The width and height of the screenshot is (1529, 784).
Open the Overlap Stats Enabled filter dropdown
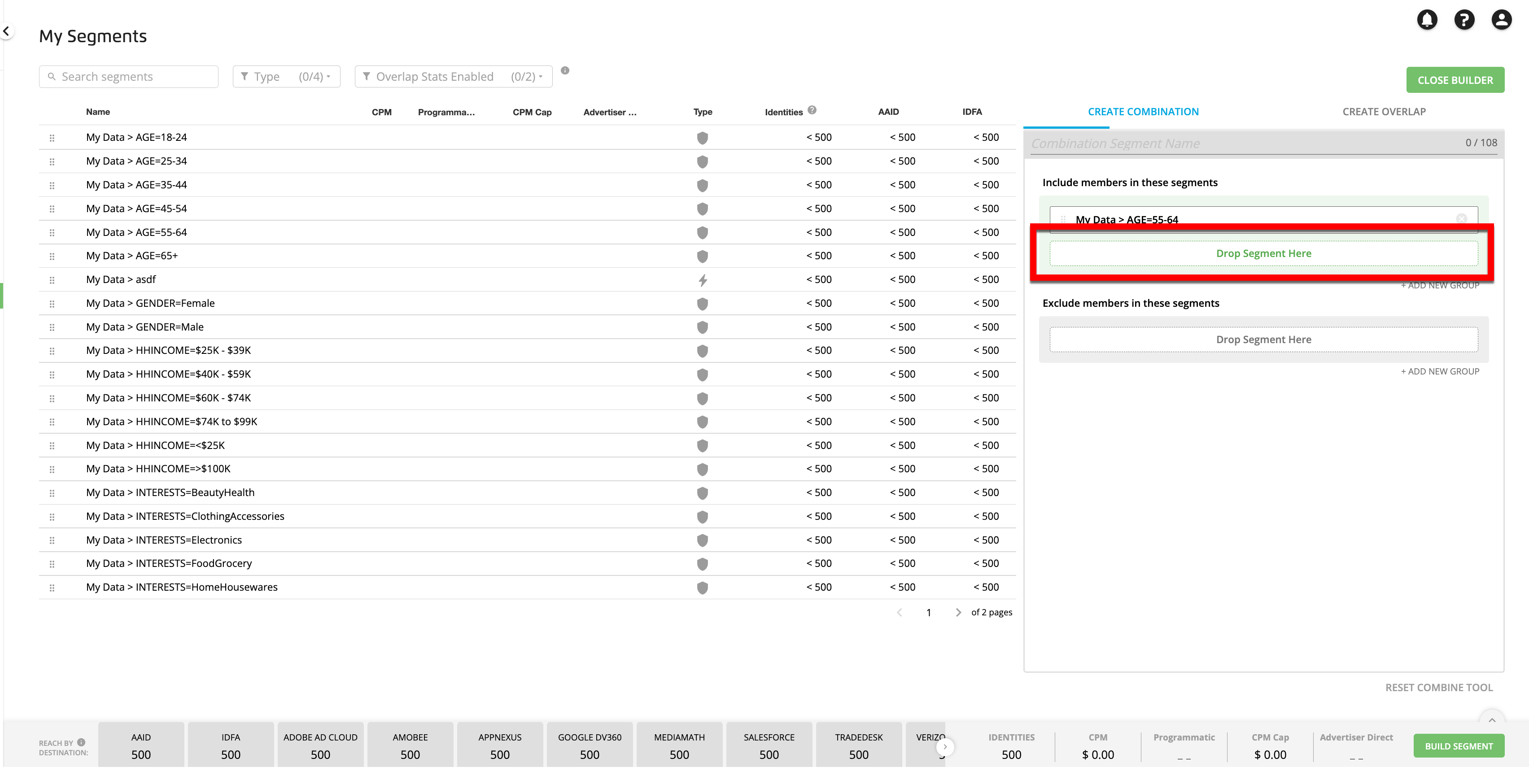pos(454,77)
